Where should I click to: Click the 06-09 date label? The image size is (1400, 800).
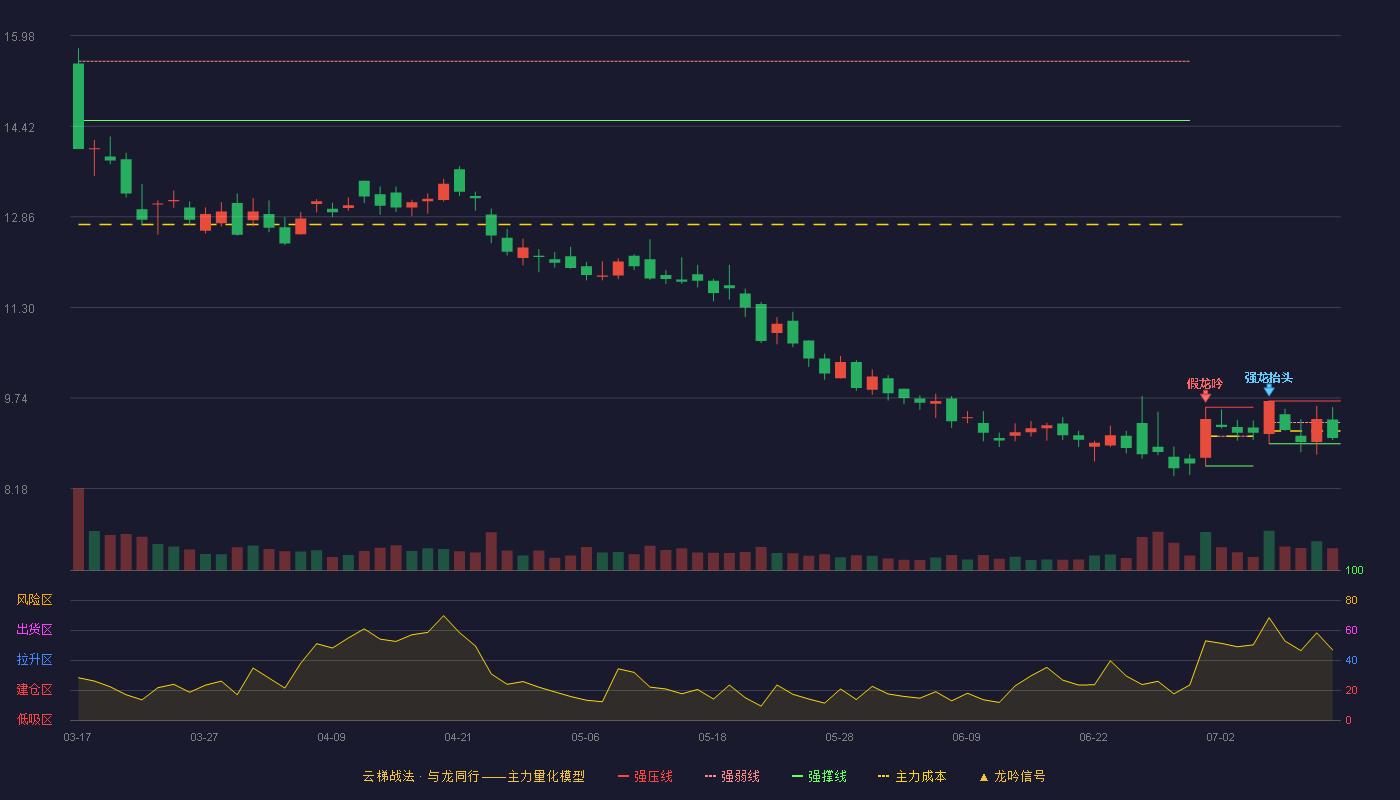click(966, 737)
